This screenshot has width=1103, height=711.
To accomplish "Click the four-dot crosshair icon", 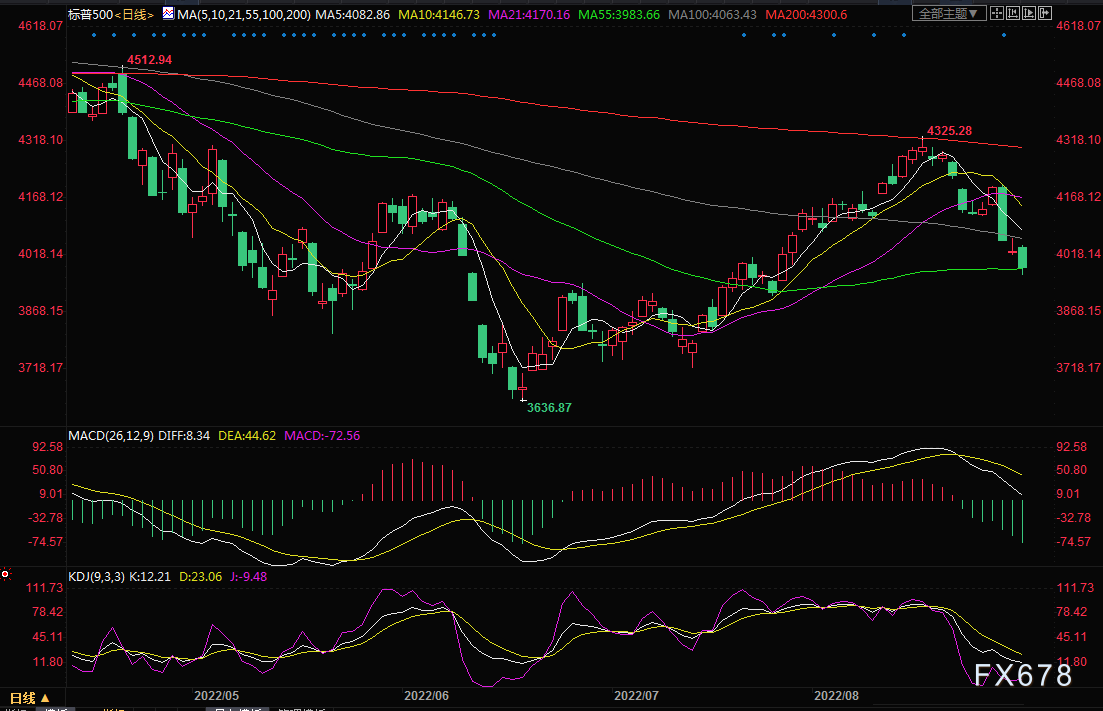I will click(997, 13).
